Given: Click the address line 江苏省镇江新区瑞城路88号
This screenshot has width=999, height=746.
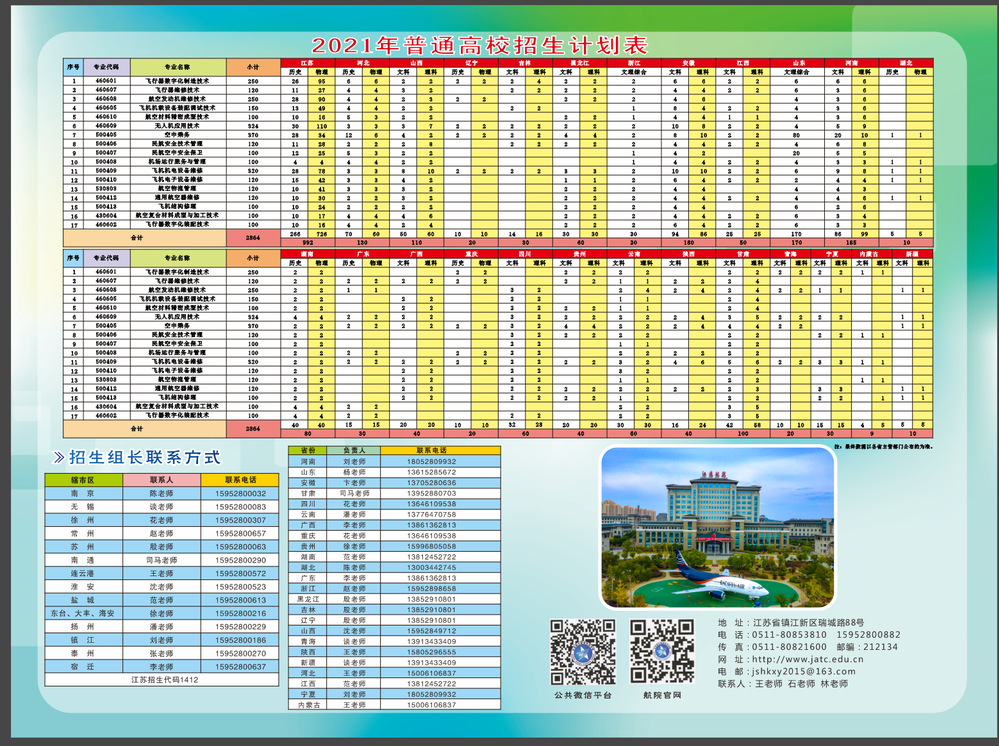Looking at the screenshot, I should tap(808, 622).
